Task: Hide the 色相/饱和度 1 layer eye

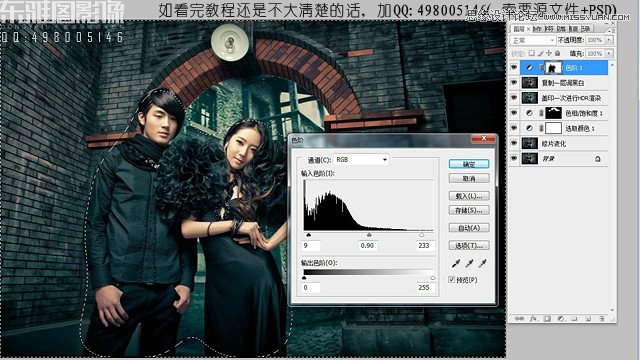Action: point(514,113)
